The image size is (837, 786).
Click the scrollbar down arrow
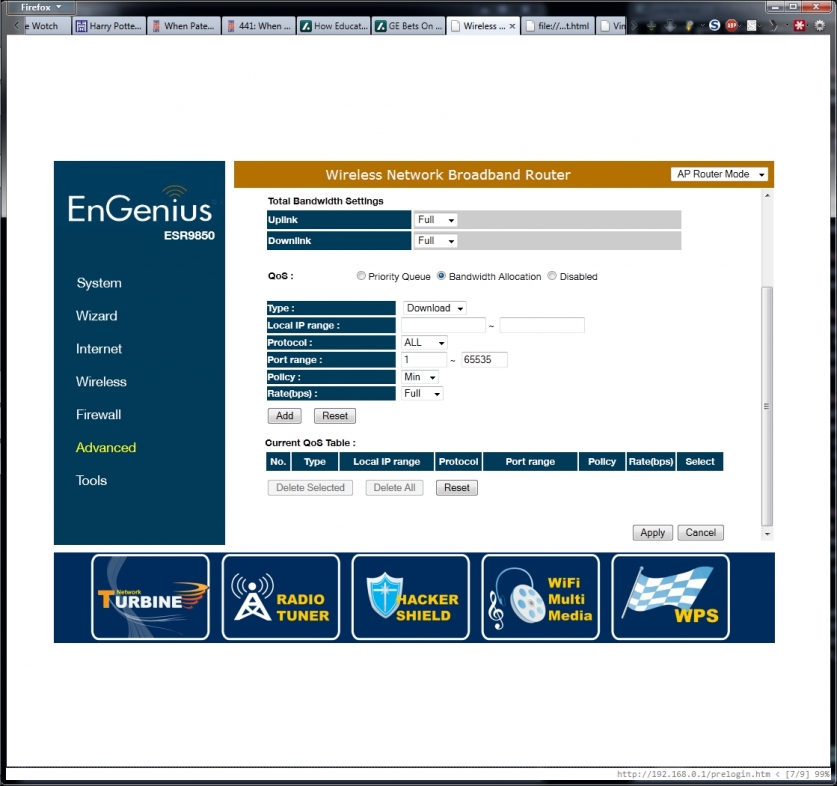(x=767, y=533)
